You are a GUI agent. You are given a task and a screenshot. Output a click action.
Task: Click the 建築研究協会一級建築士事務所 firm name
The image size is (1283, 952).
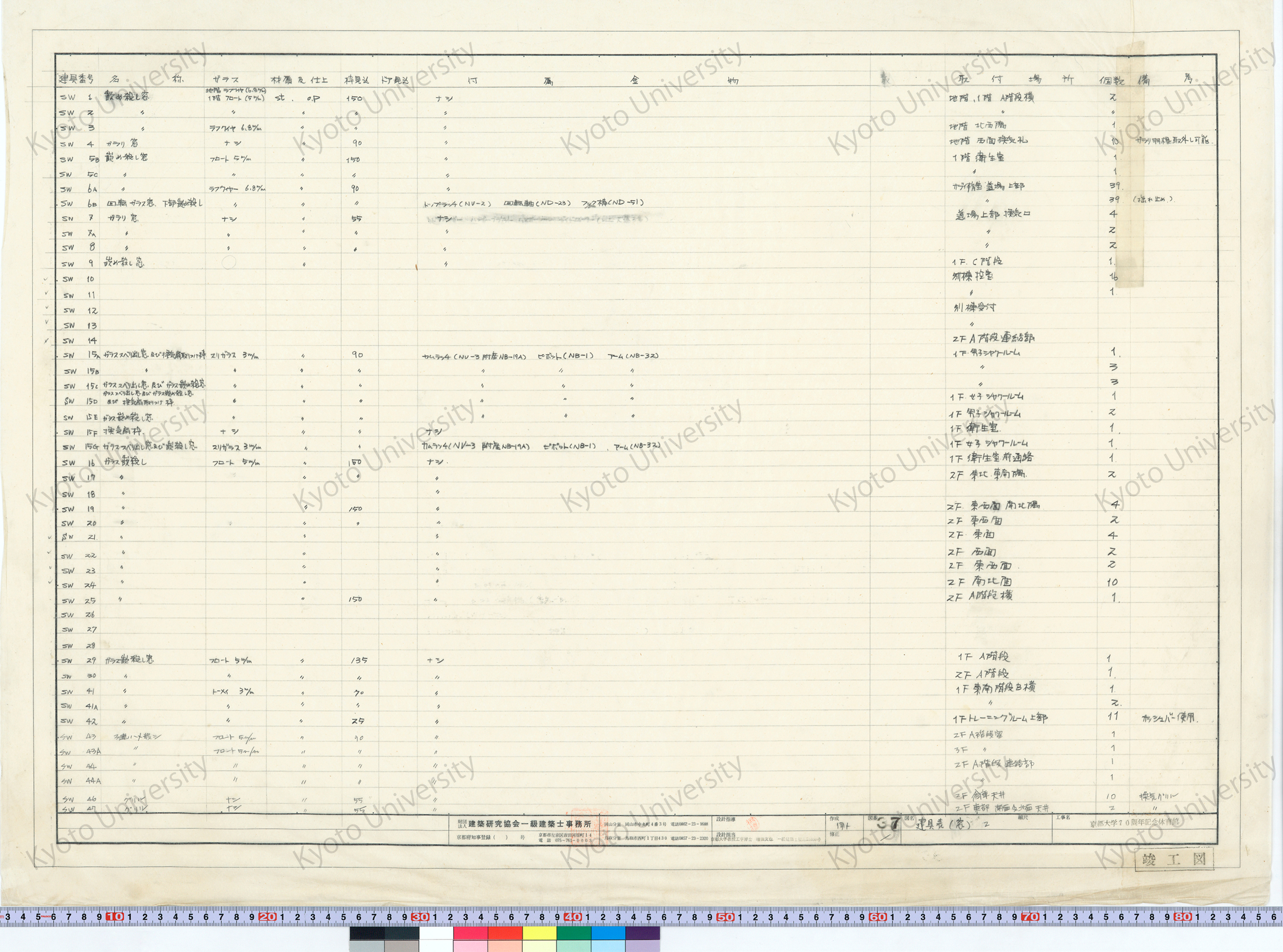pyautogui.click(x=530, y=824)
